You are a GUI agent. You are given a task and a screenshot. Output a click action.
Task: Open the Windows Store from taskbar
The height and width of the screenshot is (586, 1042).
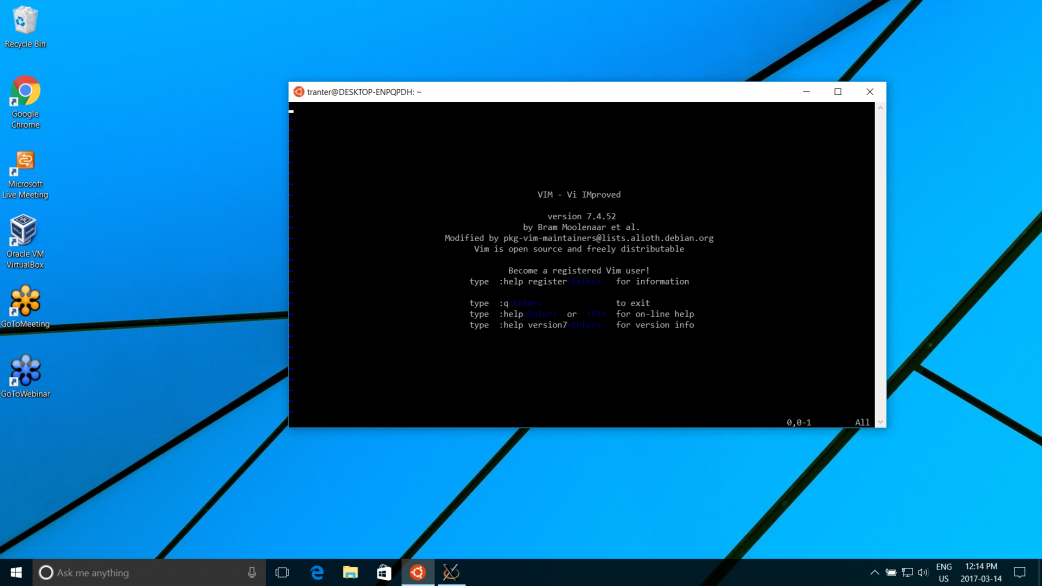384,573
